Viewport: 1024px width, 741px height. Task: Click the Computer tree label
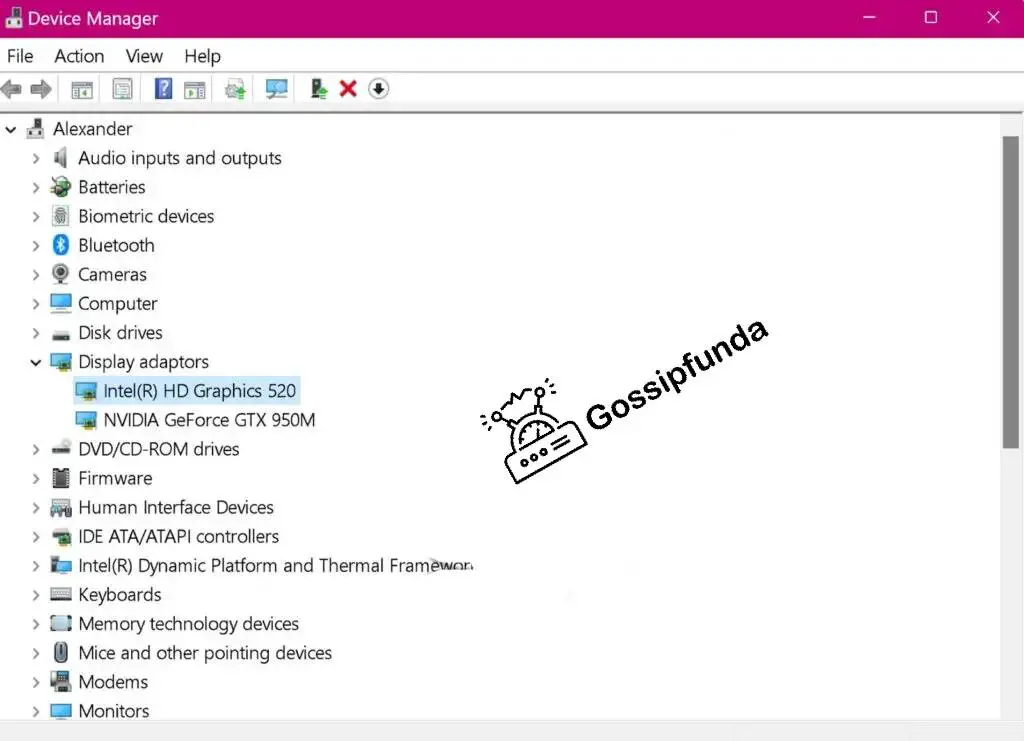point(118,304)
